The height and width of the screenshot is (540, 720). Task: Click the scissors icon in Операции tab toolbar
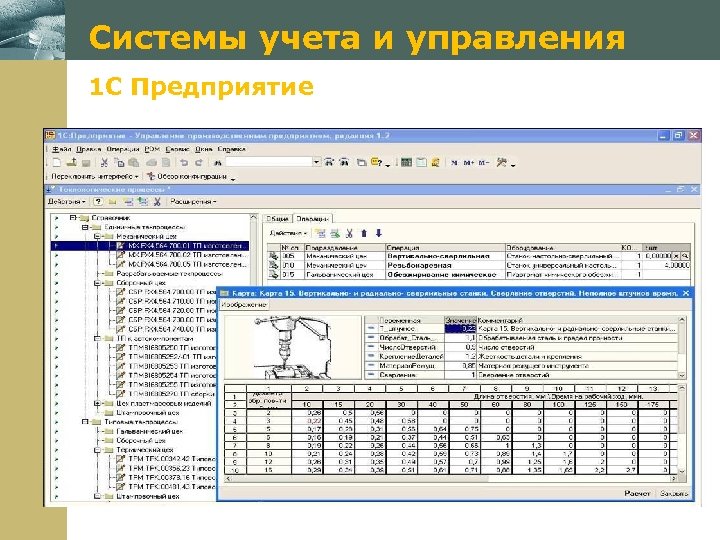[x=349, y=233]
